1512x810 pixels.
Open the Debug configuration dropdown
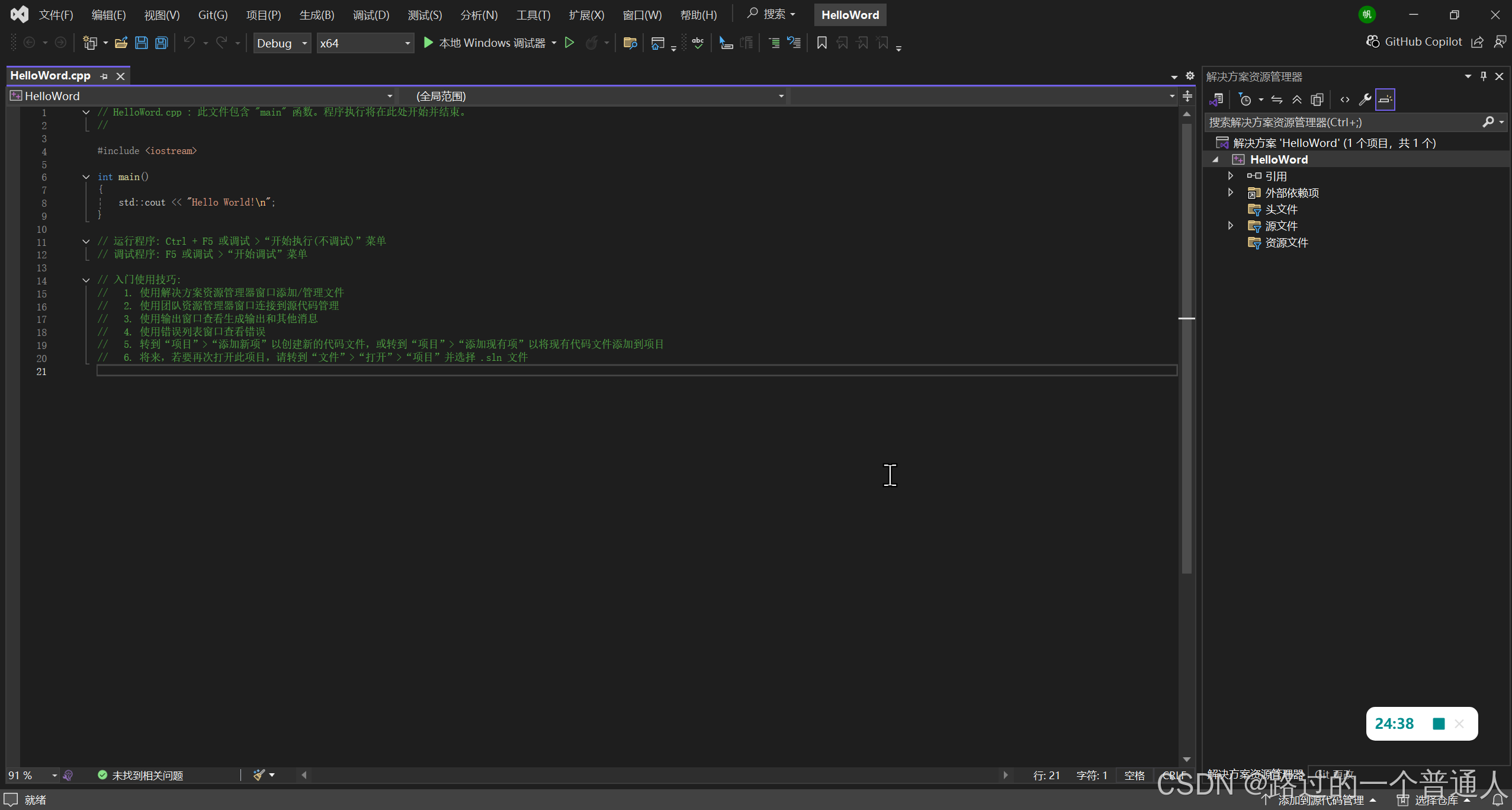282,43
